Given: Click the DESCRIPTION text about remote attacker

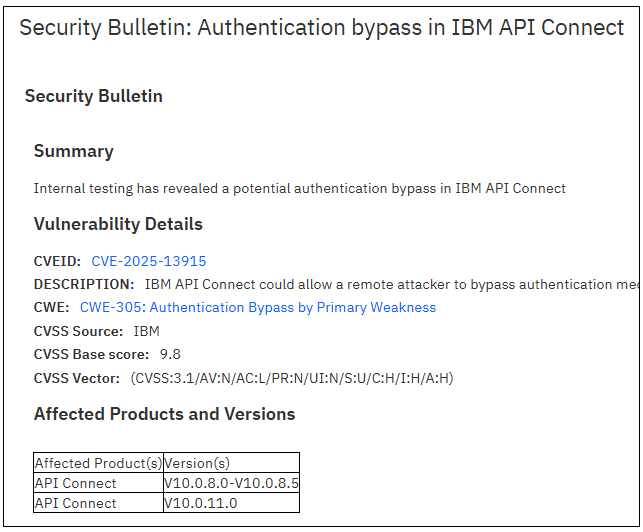Looking at the screenshot, I should click(x=392, y=284).
